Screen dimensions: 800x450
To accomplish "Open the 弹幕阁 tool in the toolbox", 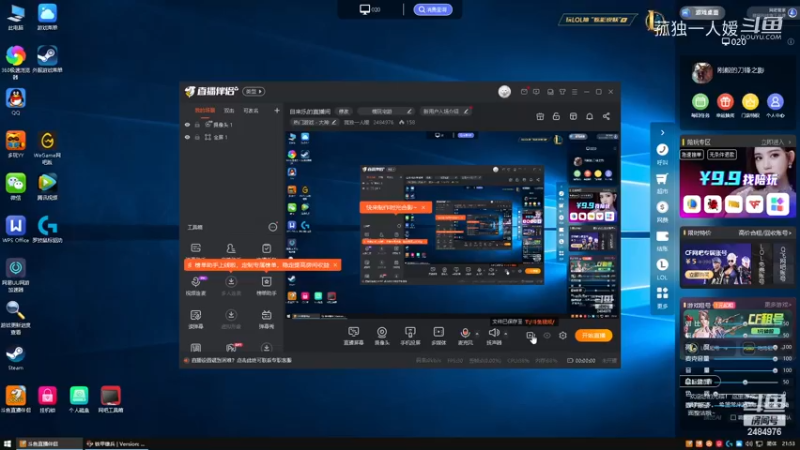I will point(266,319).
